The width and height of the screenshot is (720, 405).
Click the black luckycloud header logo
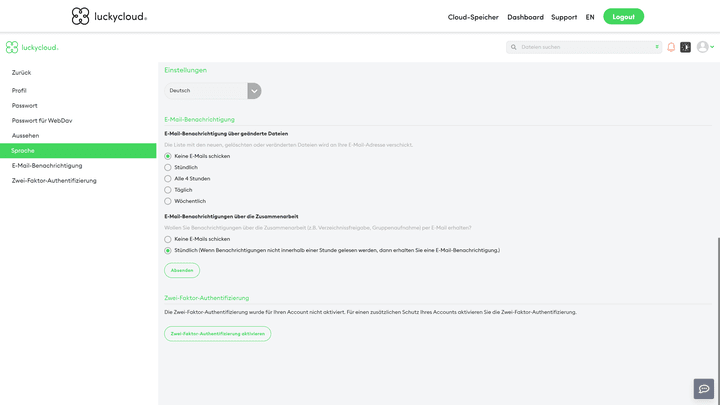pos(109,16)
